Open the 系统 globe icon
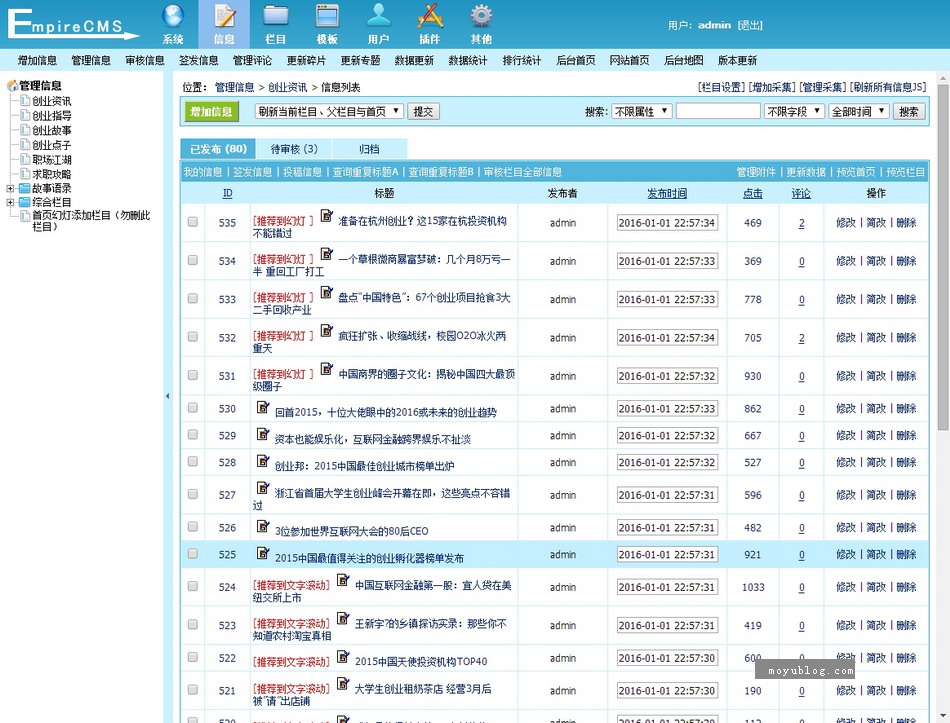950x723 pixels. pyautogui.click(x=173, y=16)
